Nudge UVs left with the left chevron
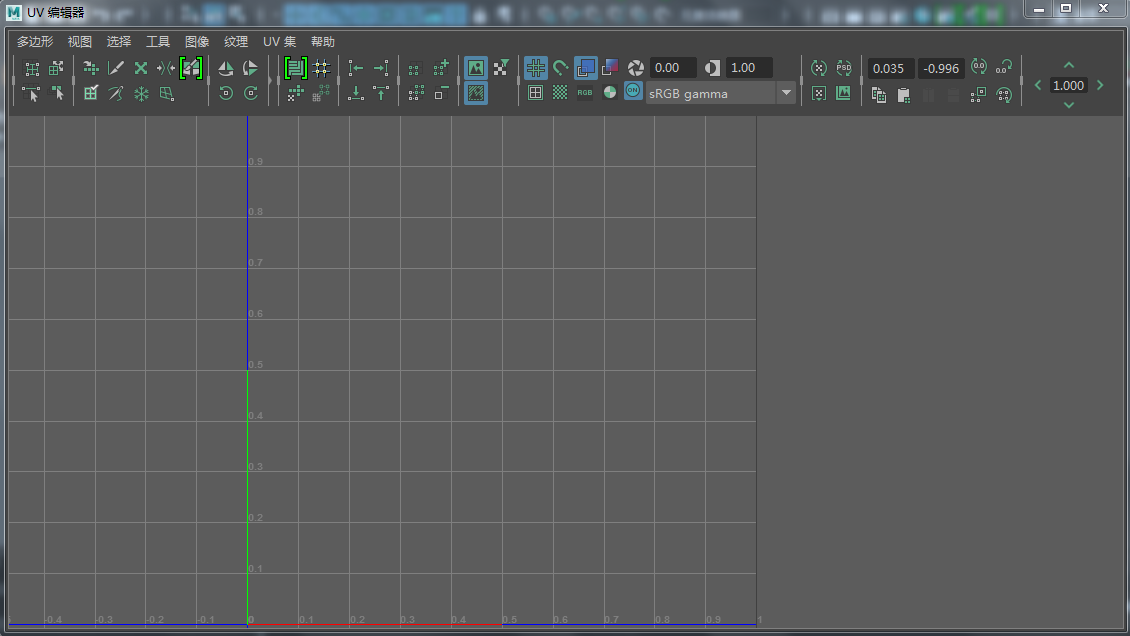 pos(1038,86)
